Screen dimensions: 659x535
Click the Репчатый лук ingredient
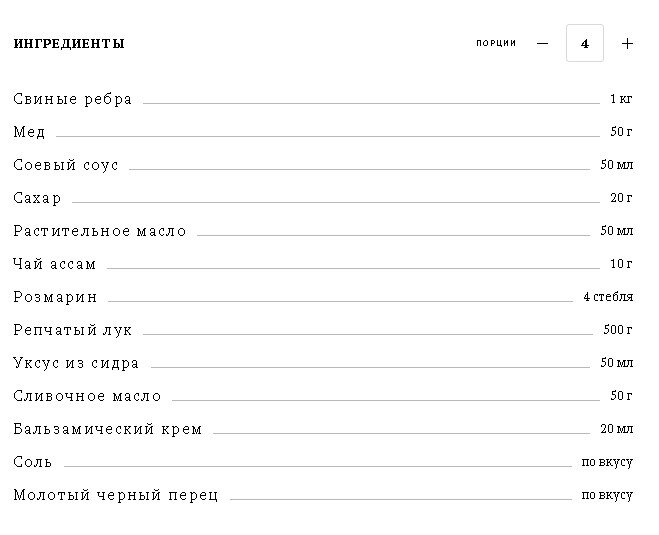(x=73, y=330)
